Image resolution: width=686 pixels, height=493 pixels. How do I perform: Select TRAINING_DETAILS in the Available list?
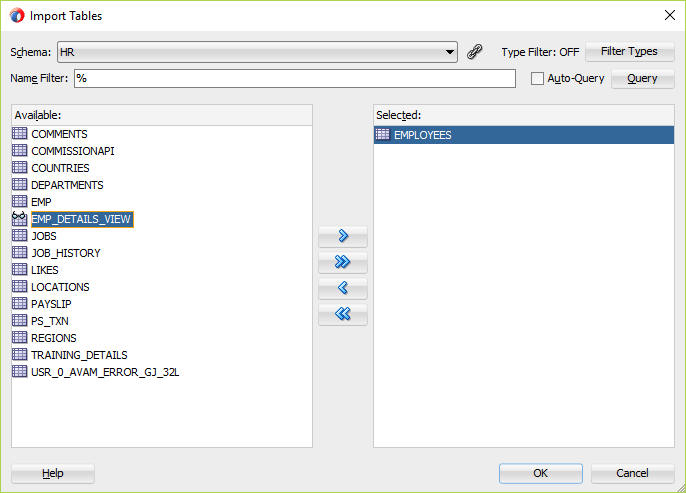pos(79,355)
